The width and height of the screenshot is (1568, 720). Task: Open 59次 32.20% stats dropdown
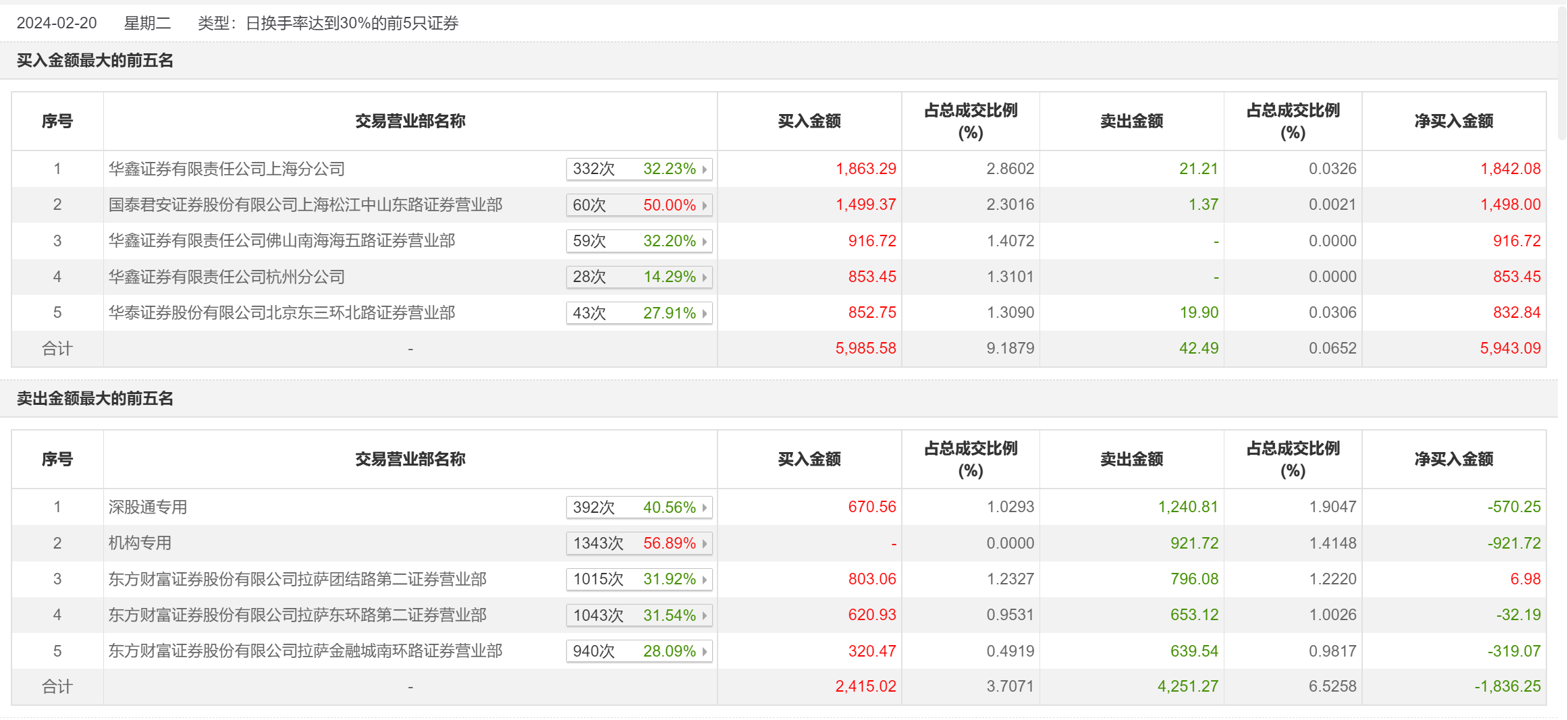click(639, 241)
